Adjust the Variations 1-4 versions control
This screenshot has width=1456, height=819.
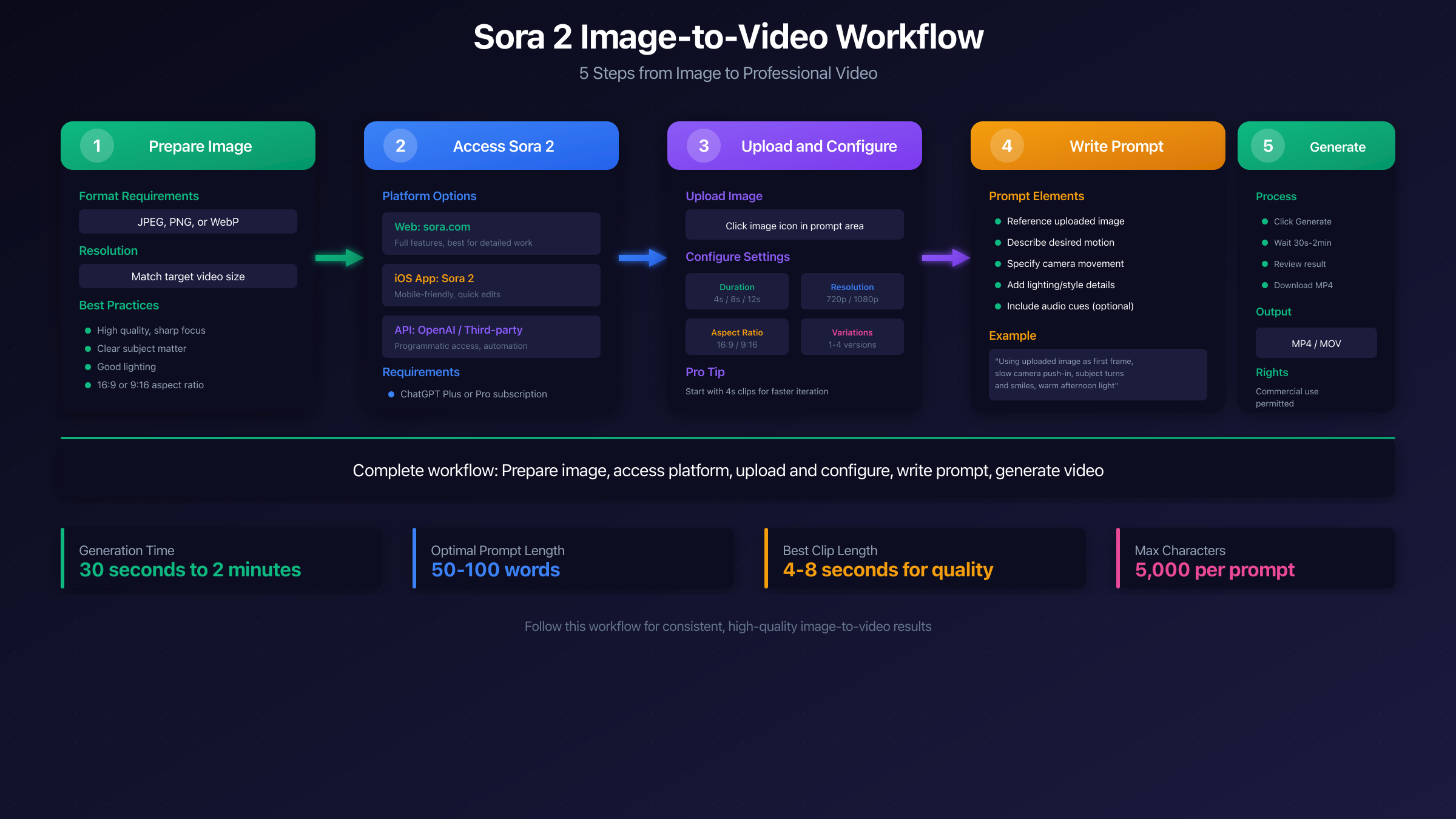click(852, 337)
